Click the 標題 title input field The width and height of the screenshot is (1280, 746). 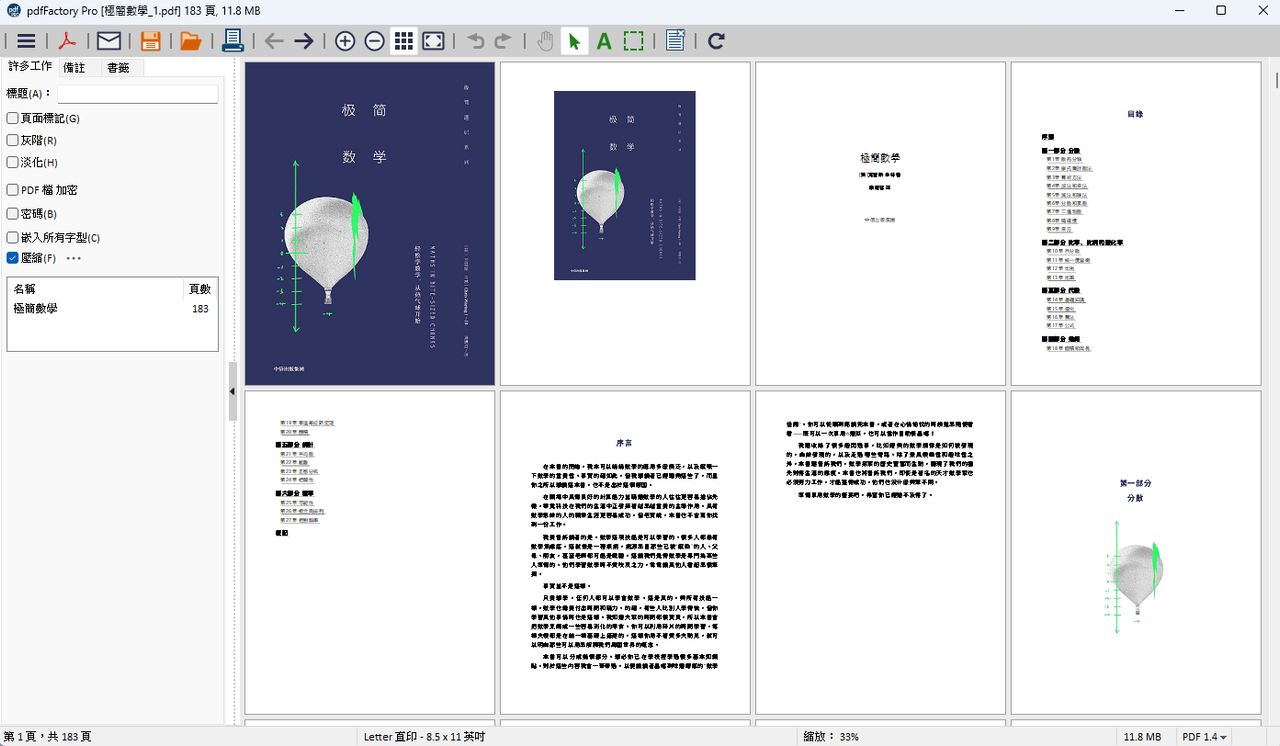tap(138, 94)
